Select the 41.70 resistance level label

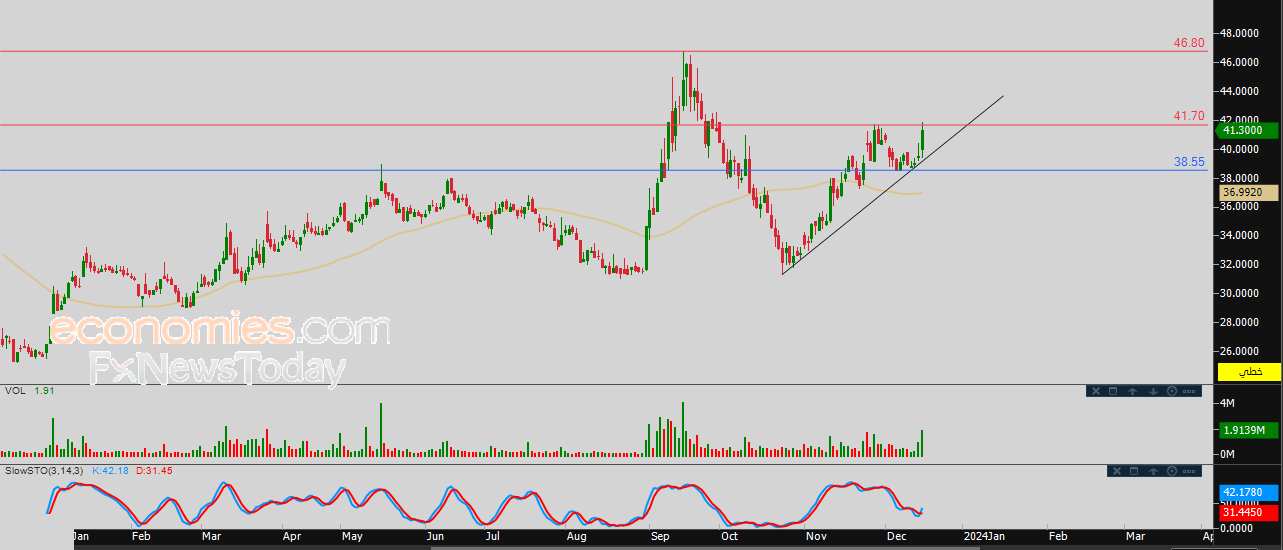(x=1189, y=117)
